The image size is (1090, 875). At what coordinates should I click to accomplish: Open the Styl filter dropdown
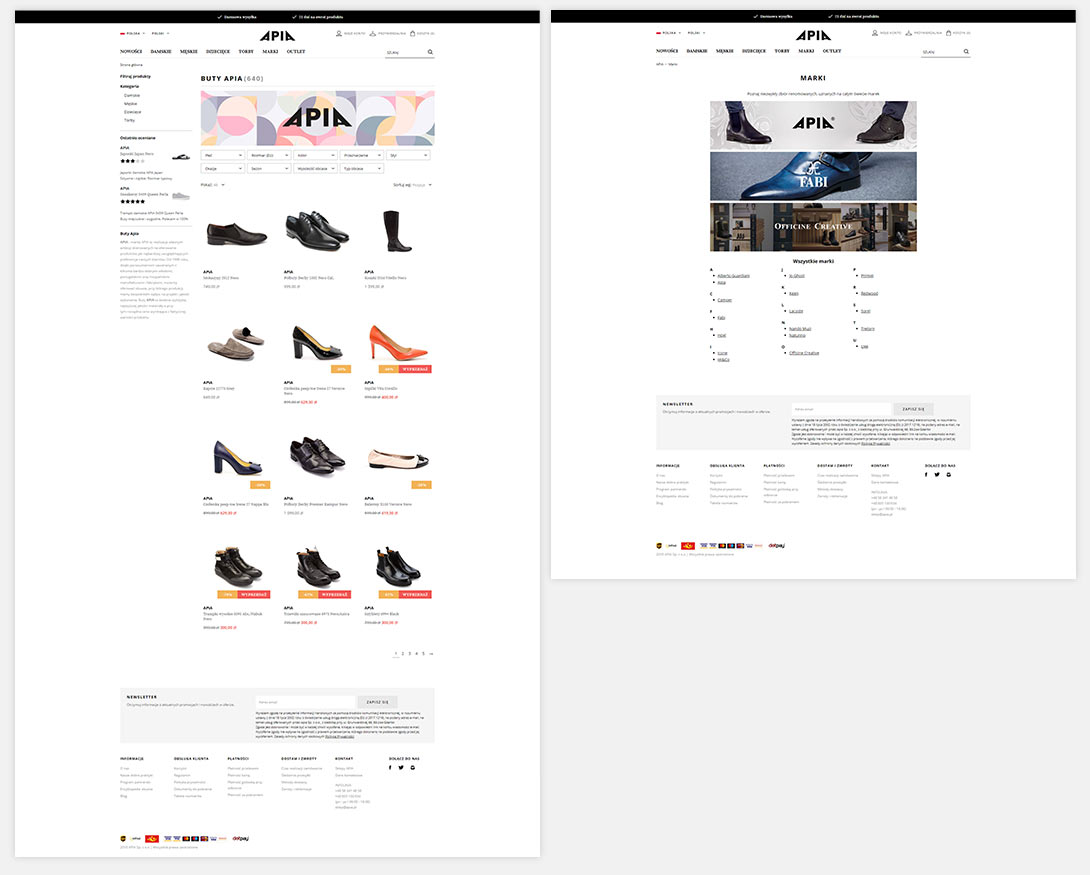click(408, 156)
